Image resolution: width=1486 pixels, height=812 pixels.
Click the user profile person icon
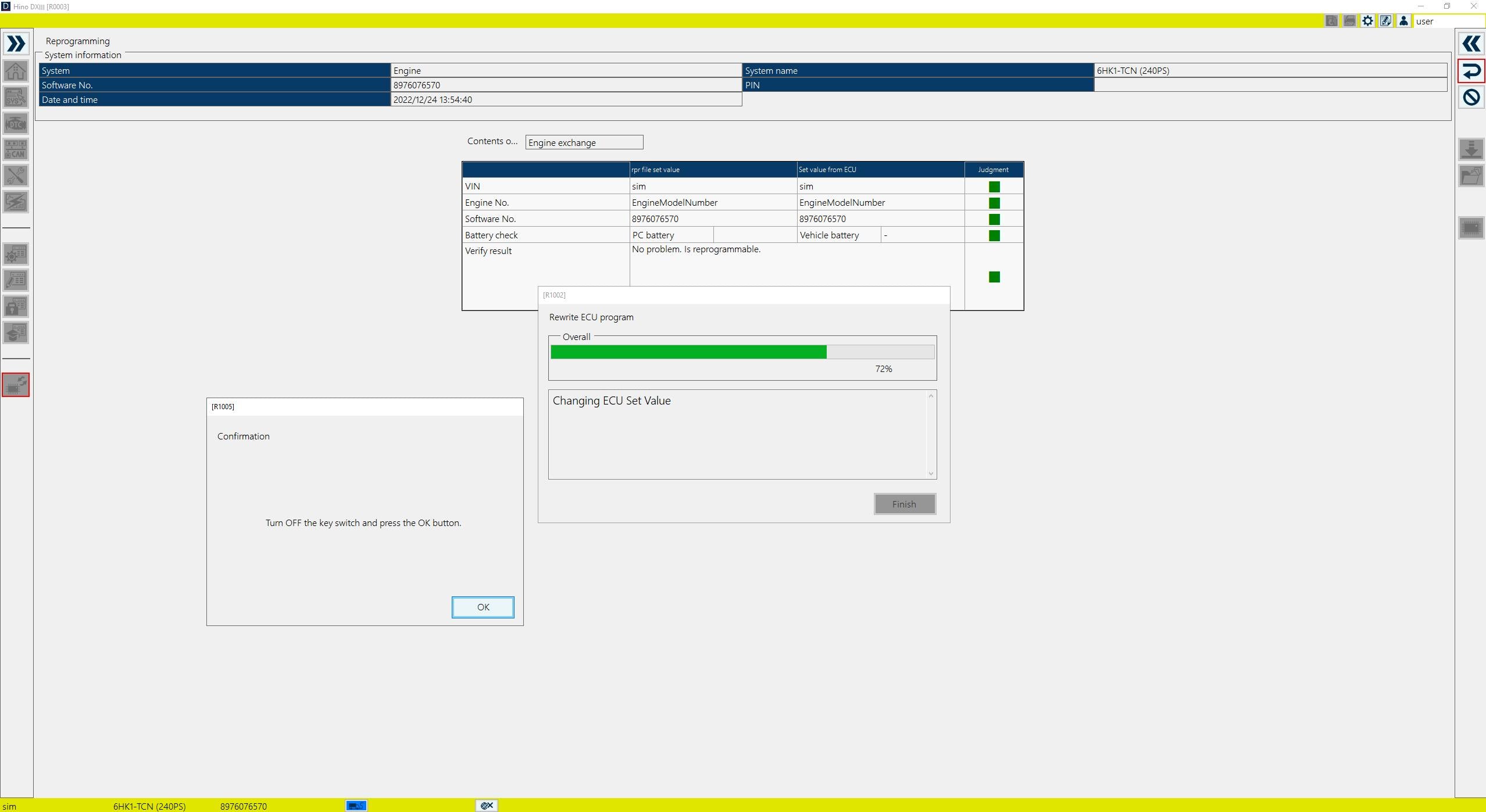[1403, 21]
